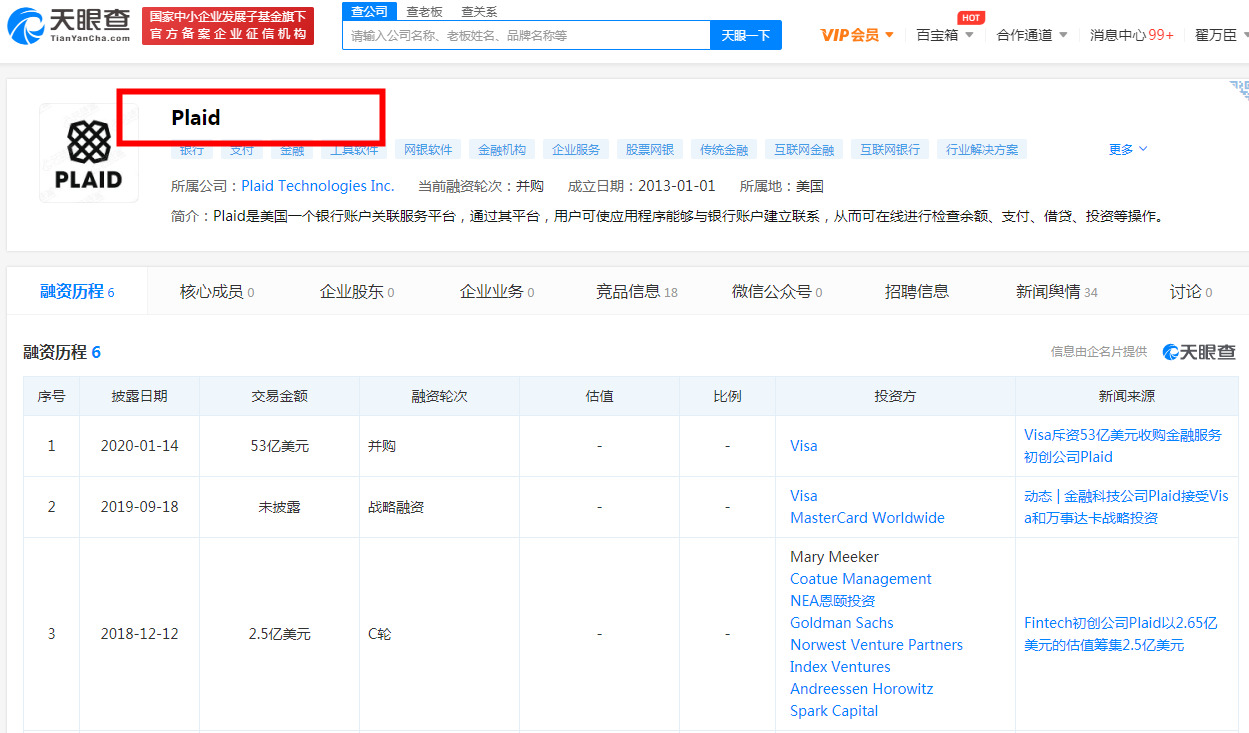Select the 查公司 search tab

[x=369, y=11]
